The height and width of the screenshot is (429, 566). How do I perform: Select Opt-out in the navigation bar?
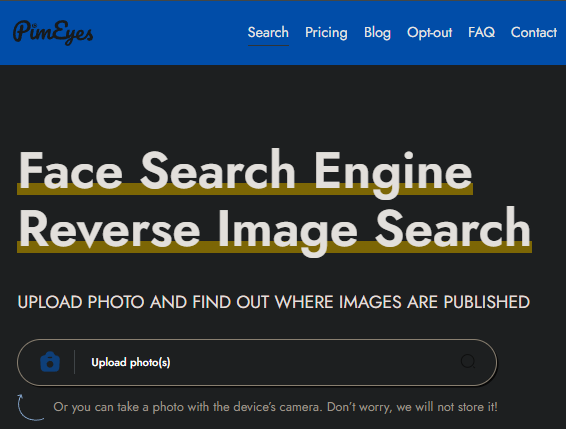click(430, 33)
